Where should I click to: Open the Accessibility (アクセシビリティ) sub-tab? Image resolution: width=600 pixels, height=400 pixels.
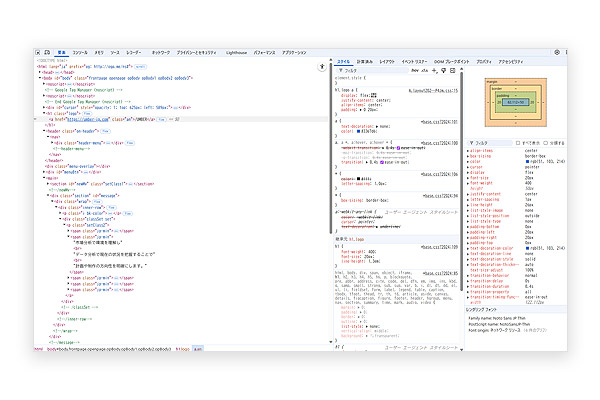tap(510, 62)
